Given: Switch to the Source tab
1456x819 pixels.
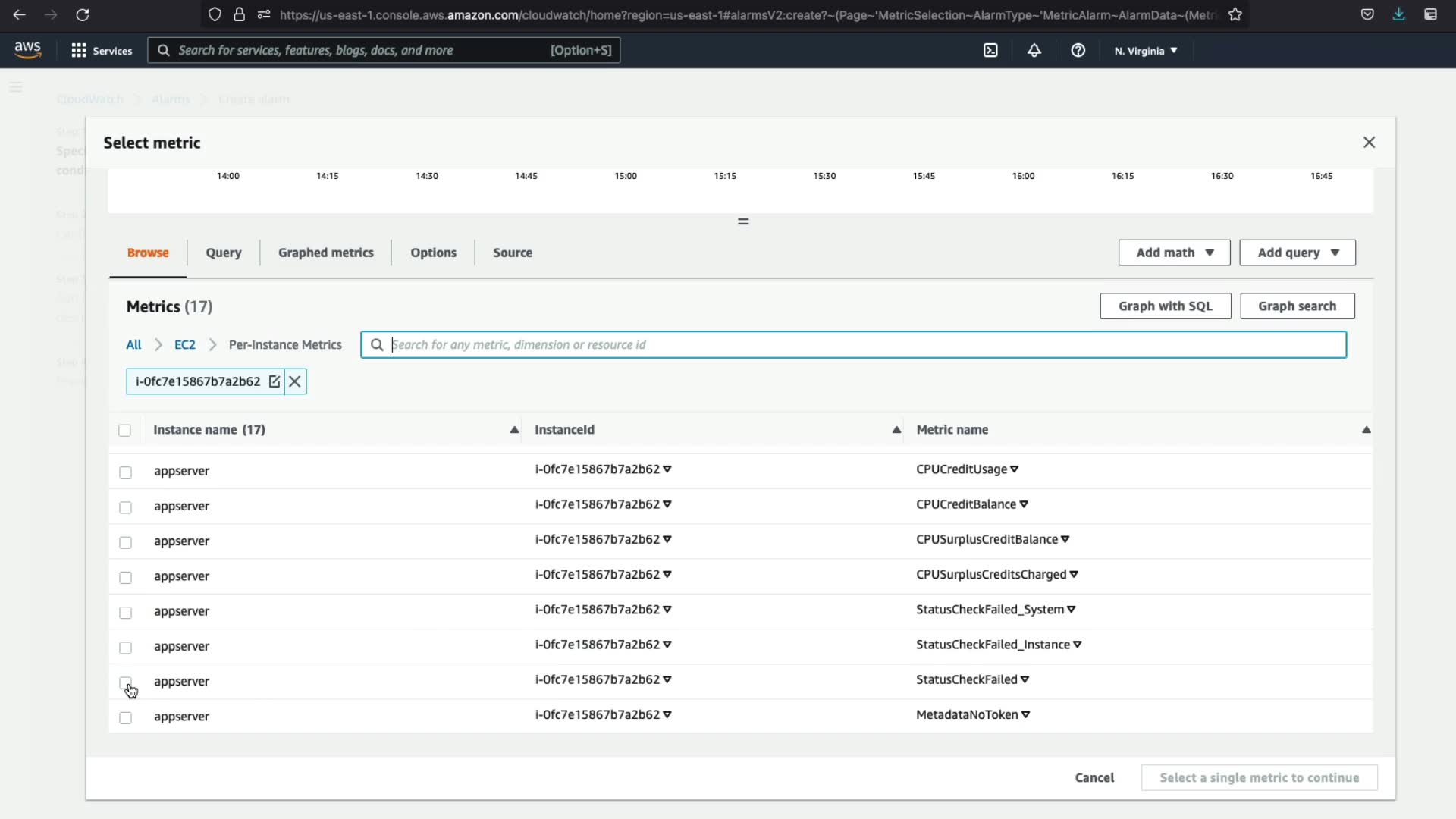Looking at the screenshot, I should pos(513,253).
